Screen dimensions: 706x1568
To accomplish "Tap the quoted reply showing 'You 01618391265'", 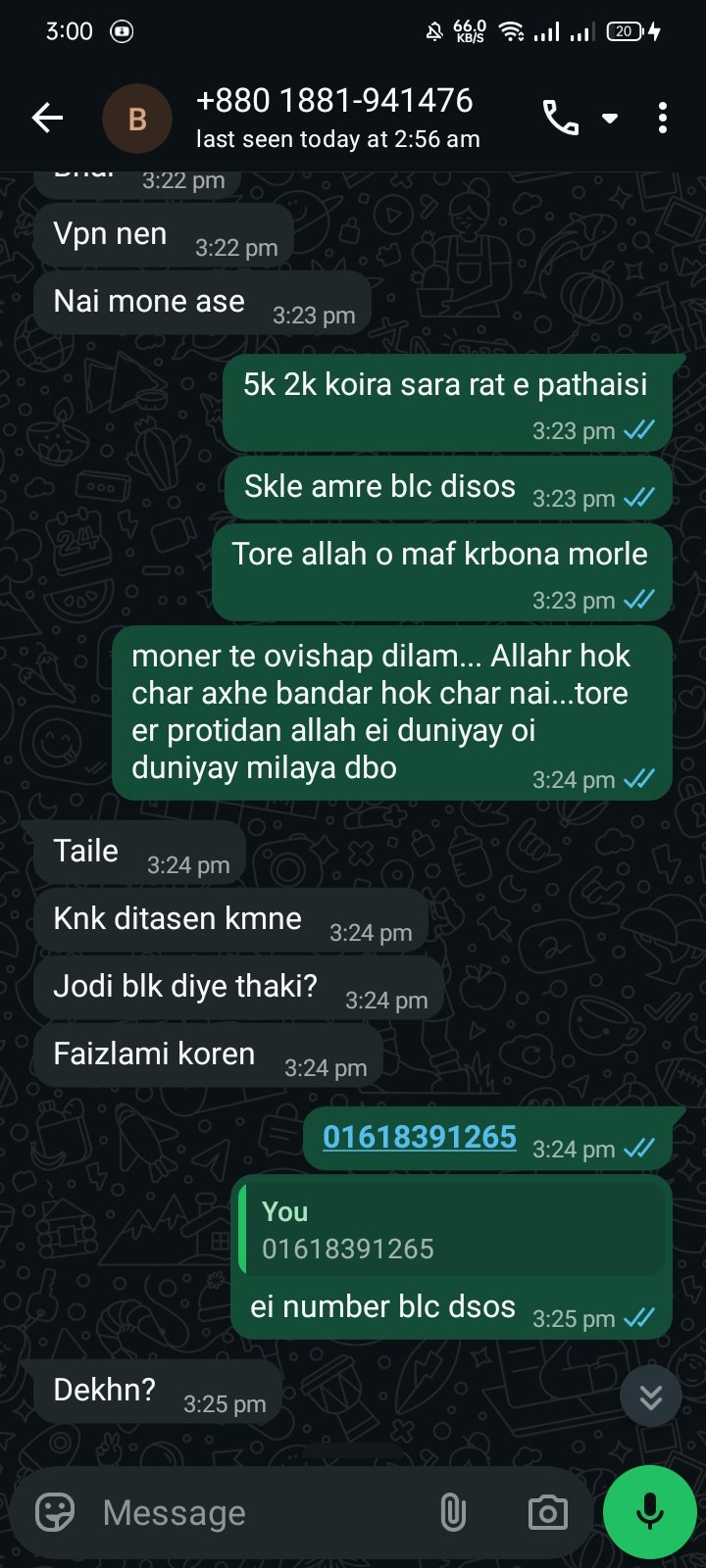I will [x=452, y=1230].
